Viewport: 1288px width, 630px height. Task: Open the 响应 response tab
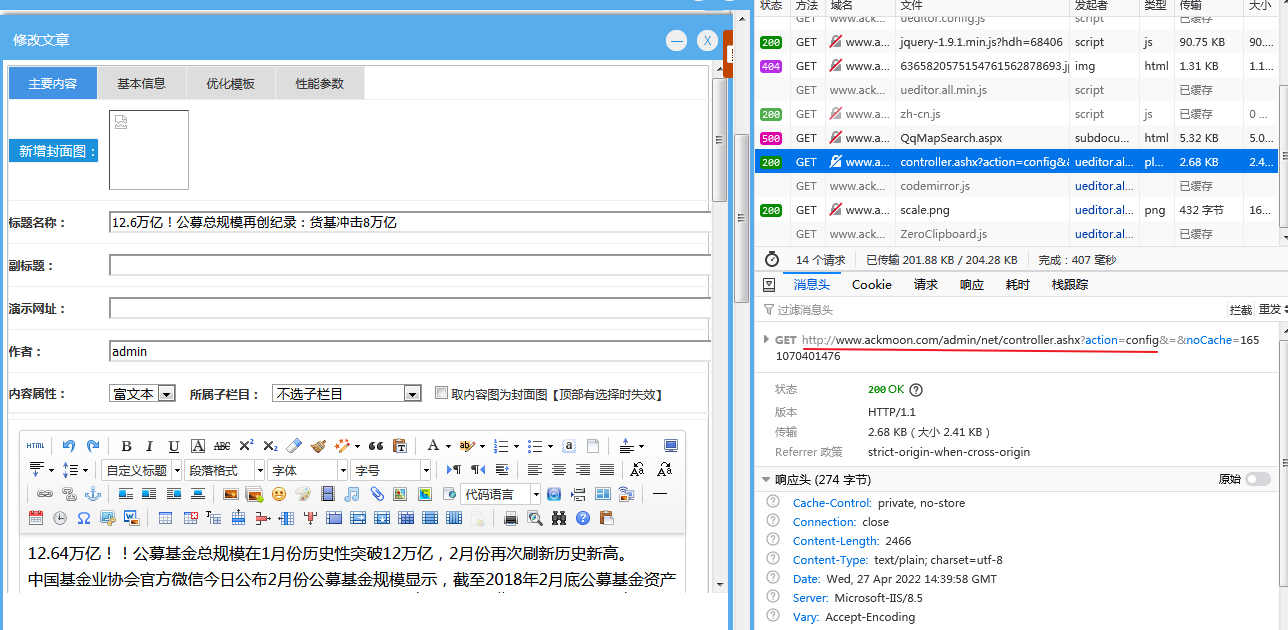point(971,285)
